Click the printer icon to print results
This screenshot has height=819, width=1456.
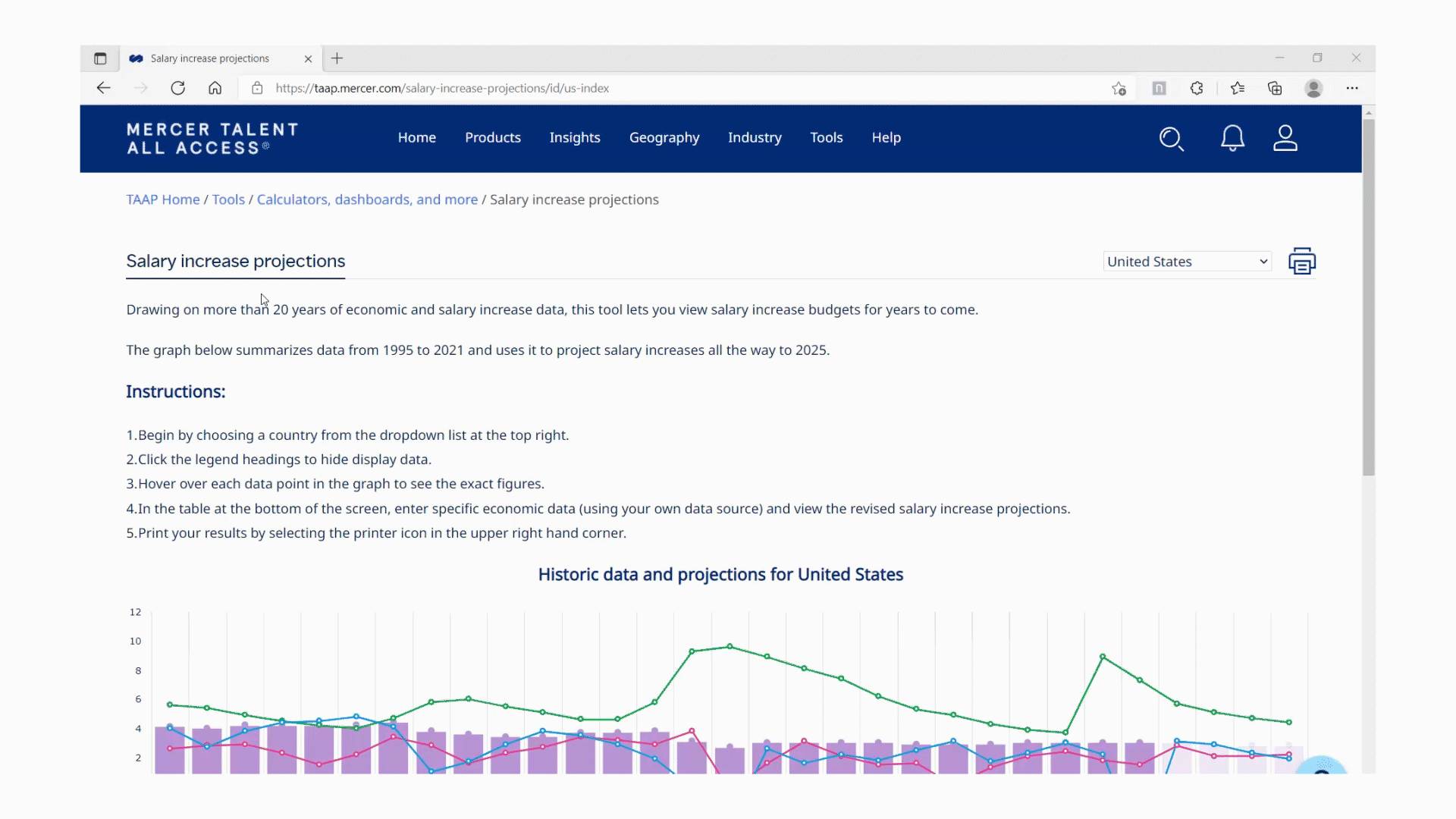pos(1302,261)
